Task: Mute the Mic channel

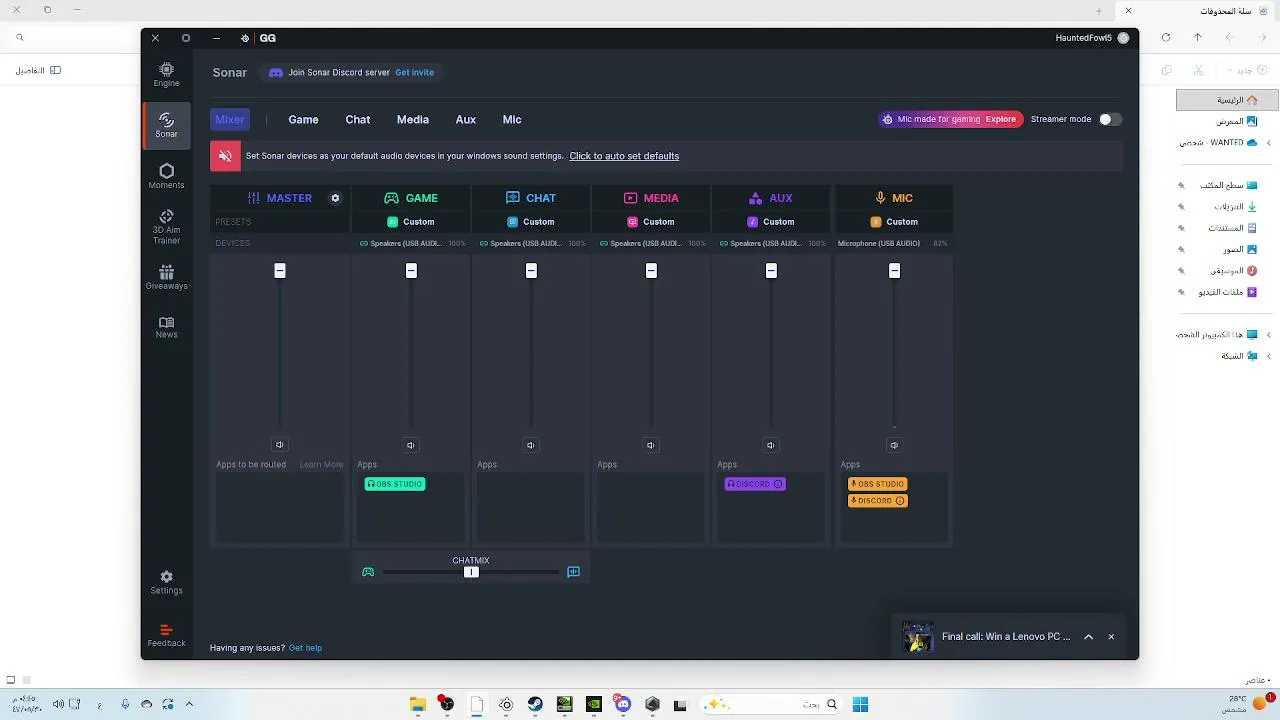Action: click(894, 445)
